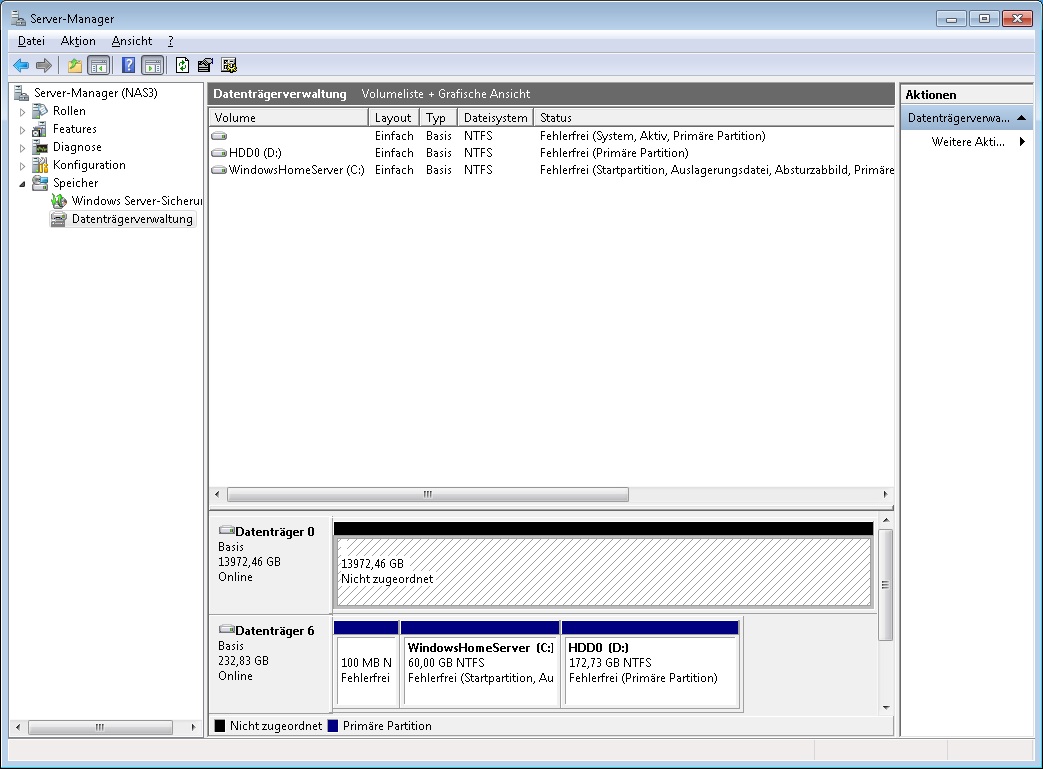The width and height of the screenshot is (1043, 769).
Task: Click the blue Primäre Partition legend swatch
Action: click(333, 726)
